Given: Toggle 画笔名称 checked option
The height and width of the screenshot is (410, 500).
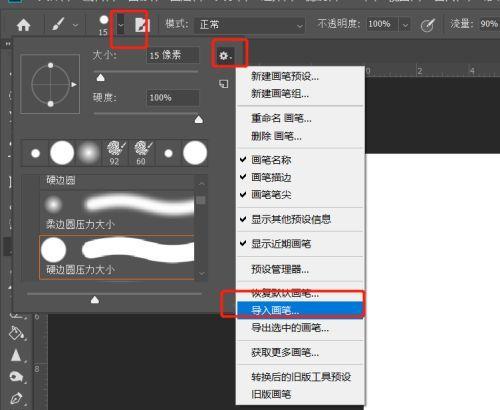Looking at the screenshot, I should tap(300, 160).
